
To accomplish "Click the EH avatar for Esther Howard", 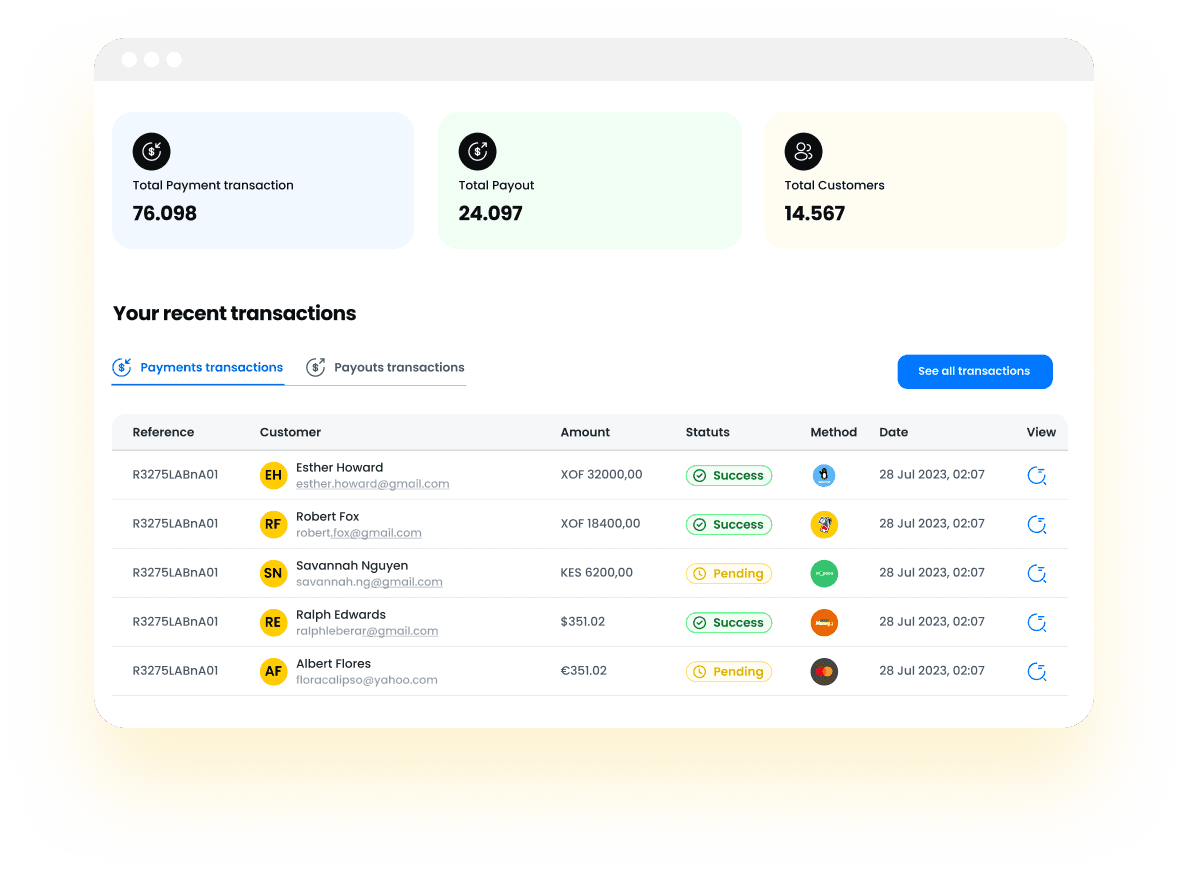I will [x=273, y=476].
